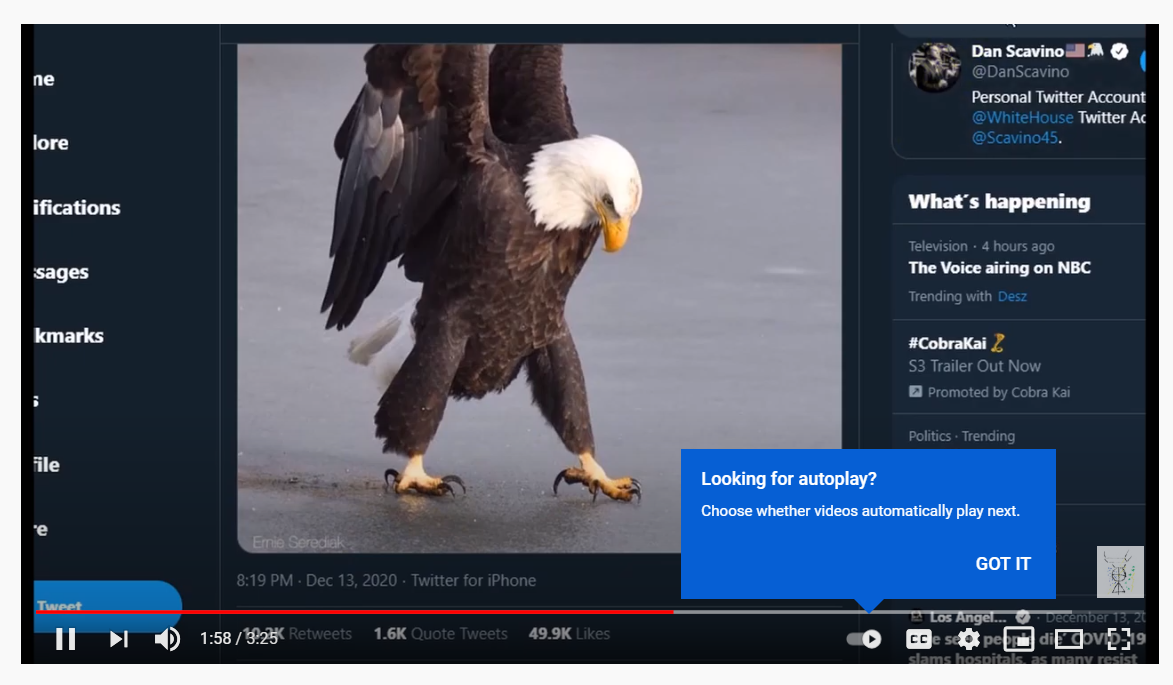Viewport: 1173px width, 685px height.
Task: Click 'Choose whether videos automatically play next.' text
Action: (860, 511)
